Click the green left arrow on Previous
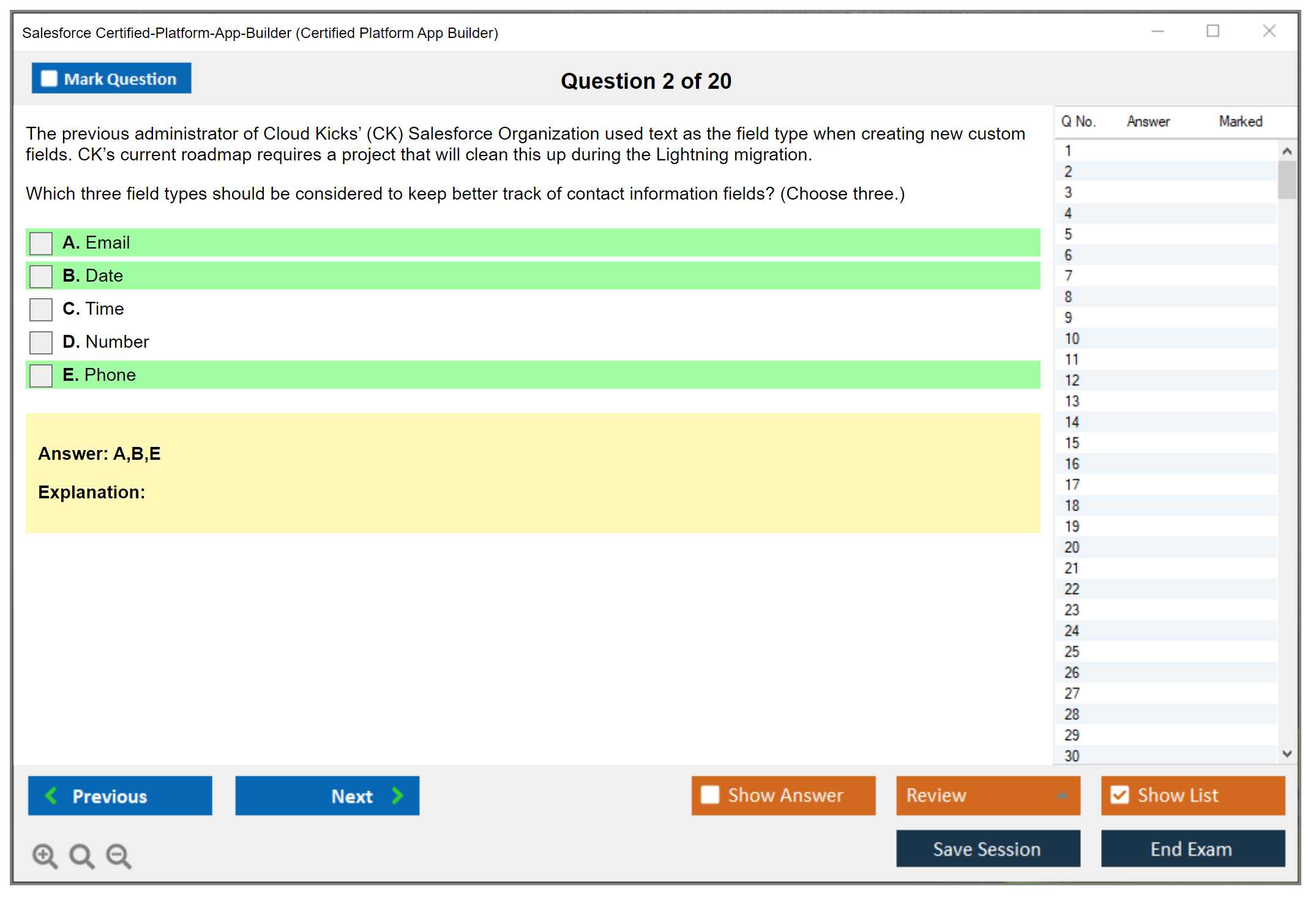 coord(51,795)
